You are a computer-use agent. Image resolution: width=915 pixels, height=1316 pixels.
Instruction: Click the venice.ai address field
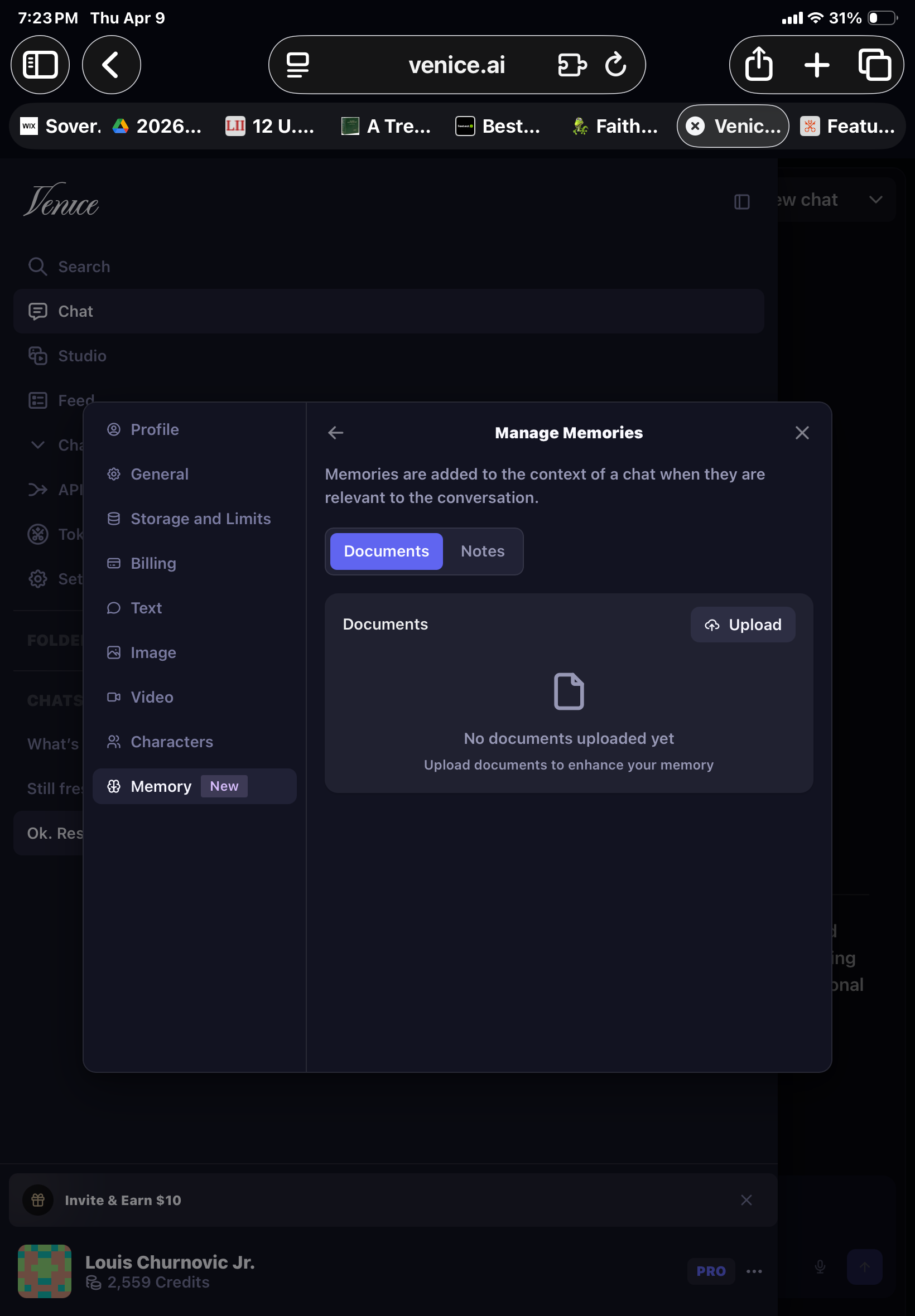coord(457,65)
